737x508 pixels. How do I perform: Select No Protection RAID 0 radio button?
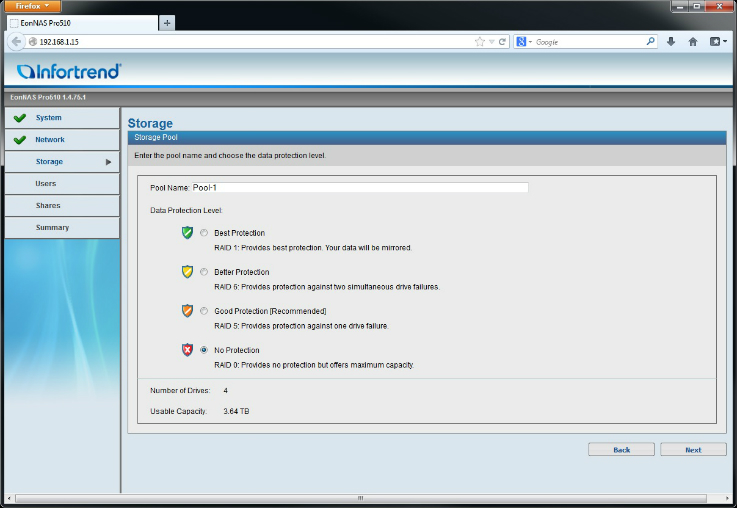coord(204,350)
